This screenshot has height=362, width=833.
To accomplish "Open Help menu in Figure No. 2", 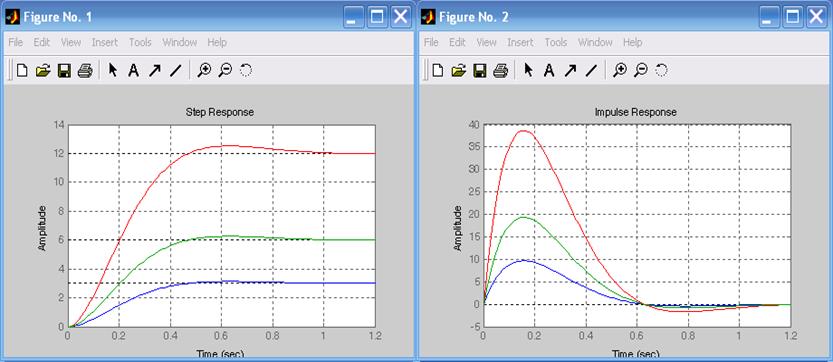I will [x=632, y=42].
